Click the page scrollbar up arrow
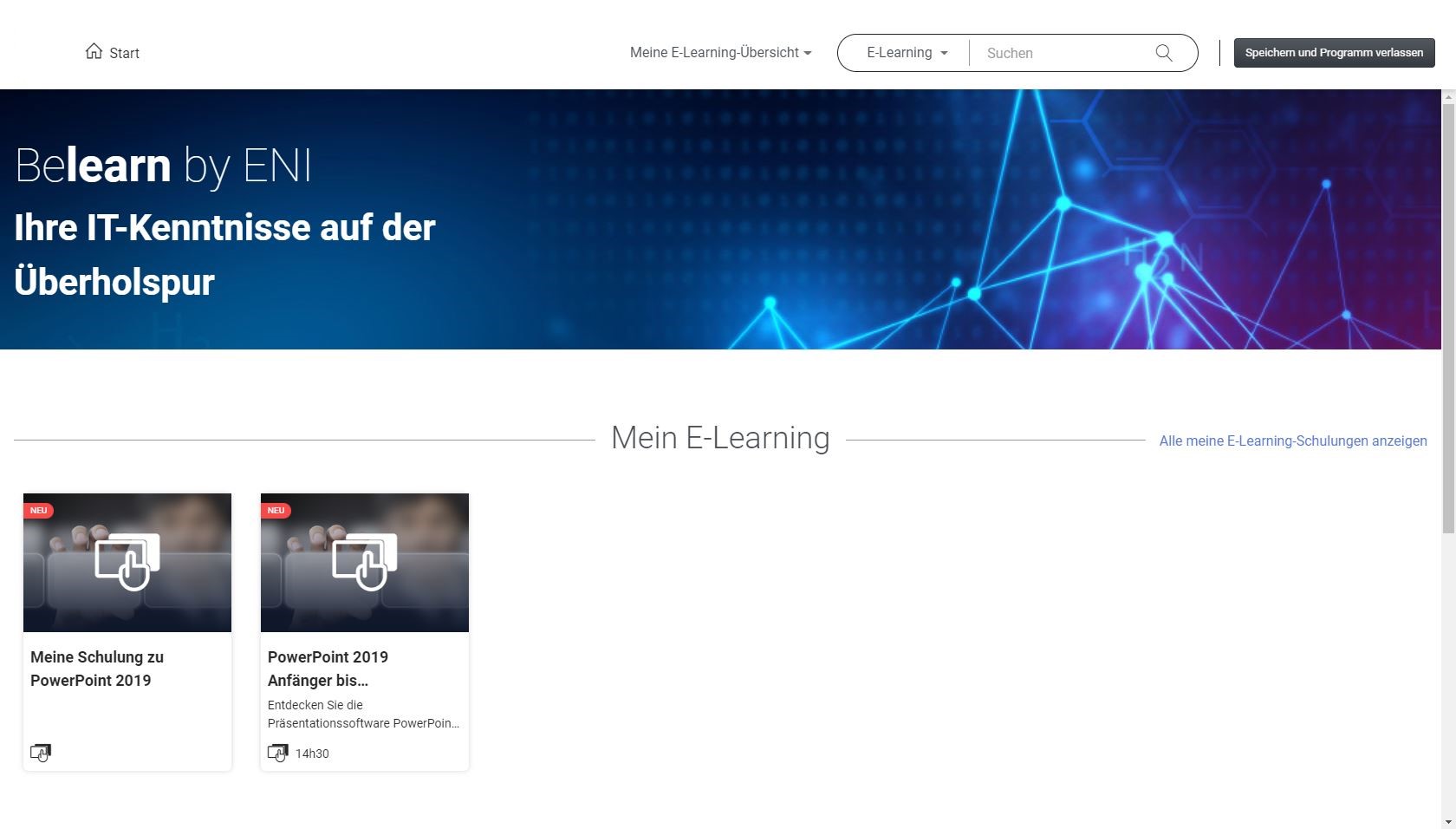Screen dimensions: 1456x829 pos(1448,97)
